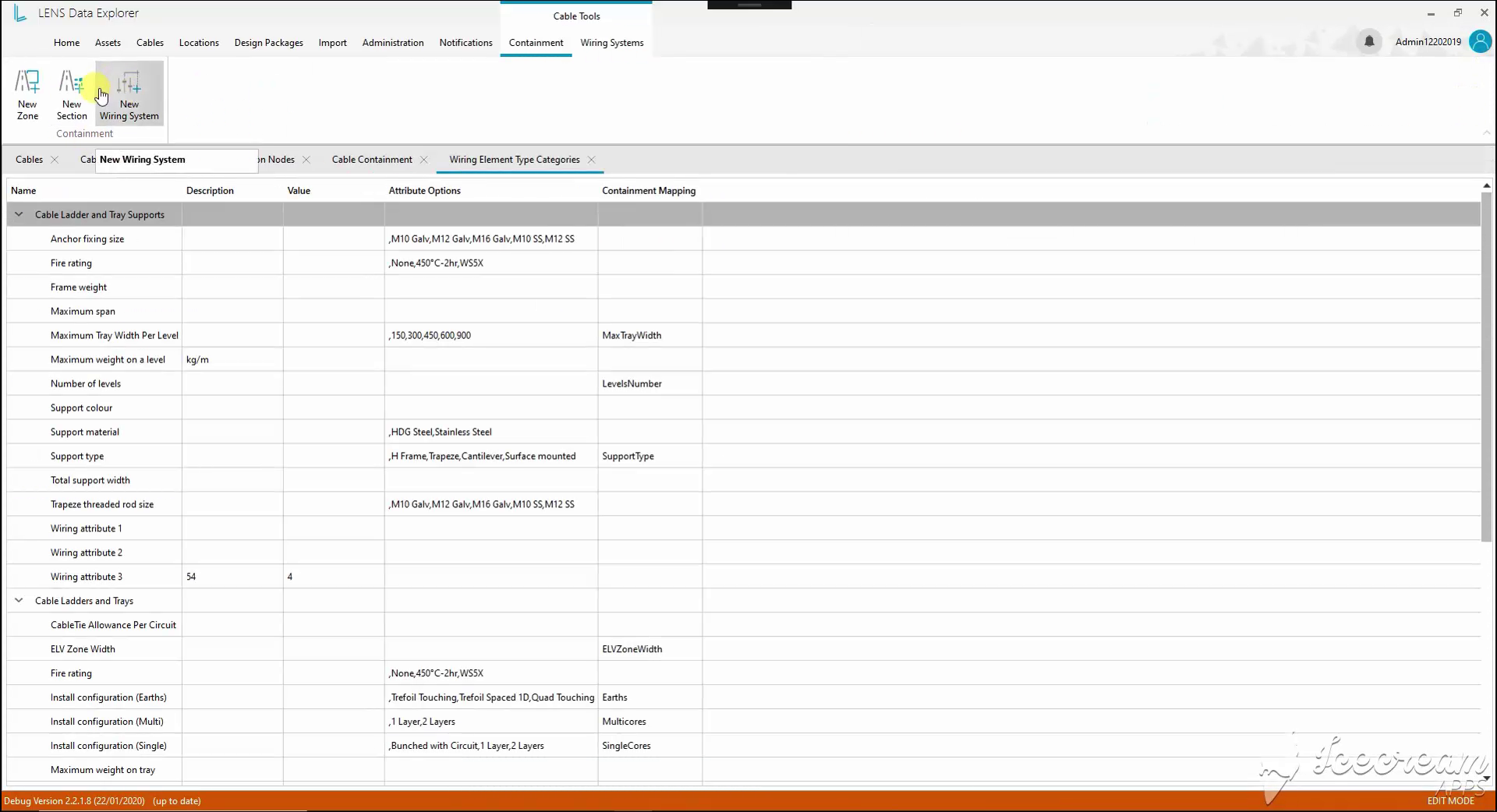Click the Admin12202019 username

tap(1428, 42)
